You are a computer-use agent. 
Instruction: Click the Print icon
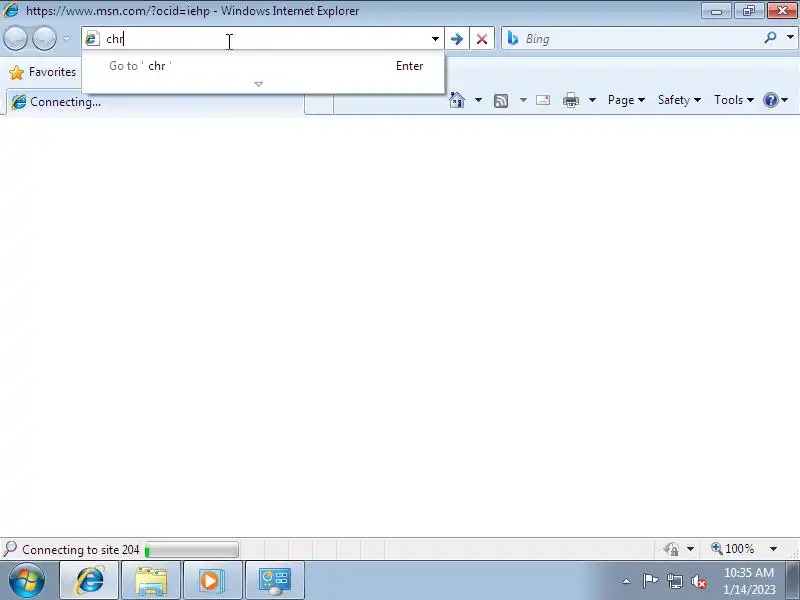tap(570, 100)
